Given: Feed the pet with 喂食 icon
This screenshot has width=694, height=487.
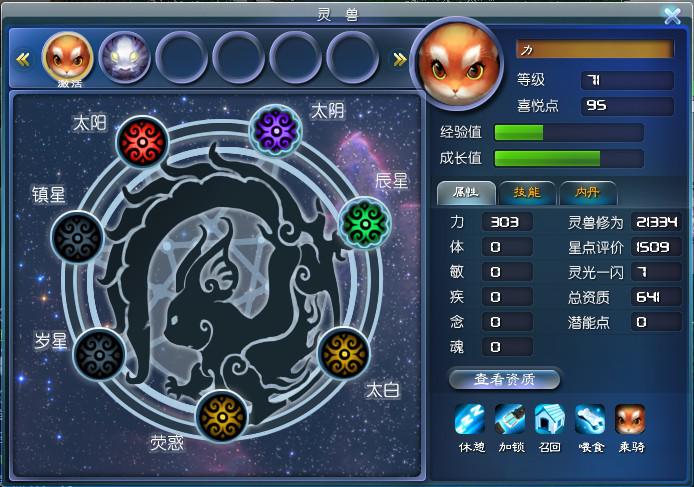Looking at the screenshot, I should [x=590, y=419].
